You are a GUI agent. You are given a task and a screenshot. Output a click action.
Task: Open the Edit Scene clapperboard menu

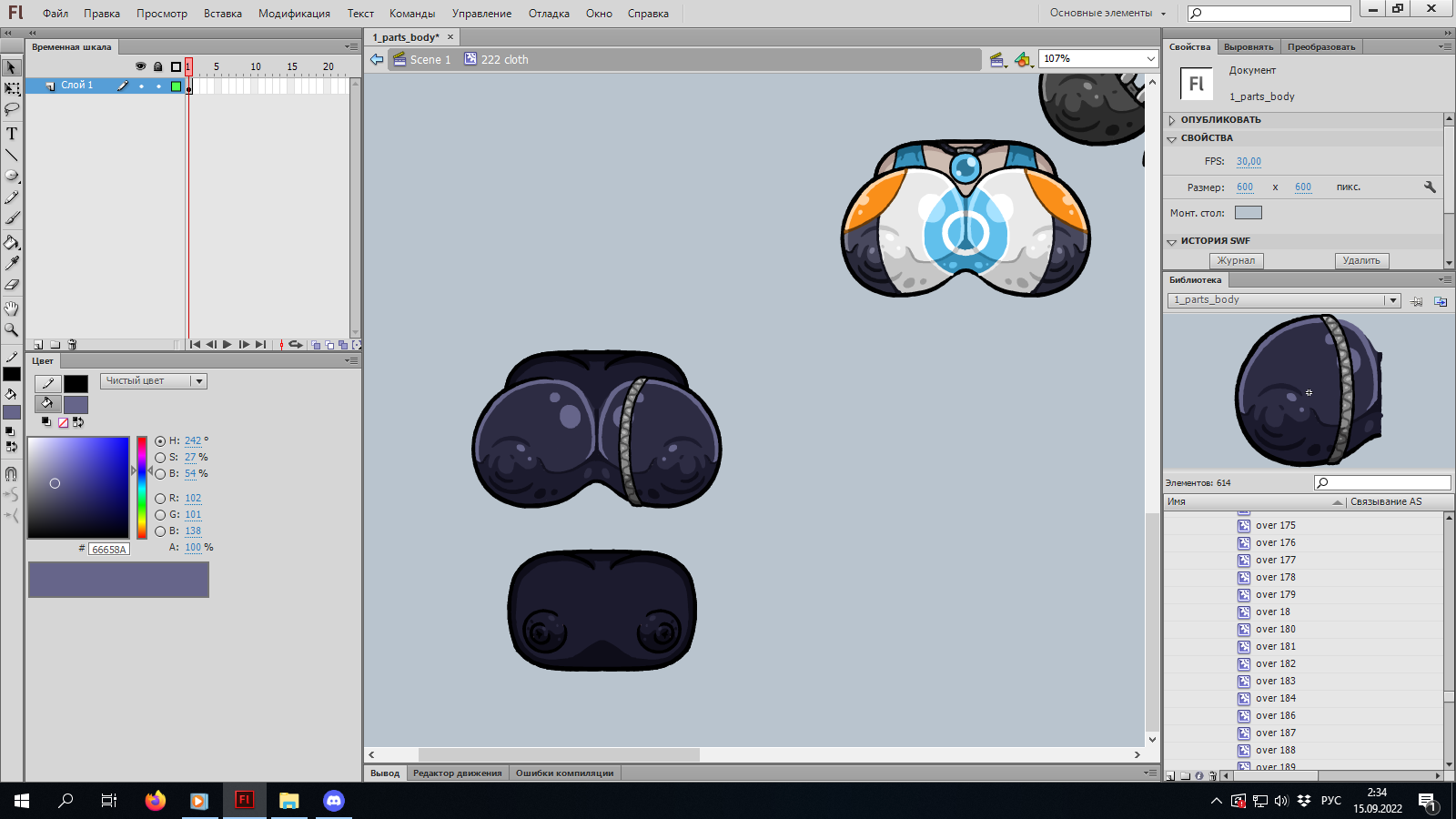[998, 59]
